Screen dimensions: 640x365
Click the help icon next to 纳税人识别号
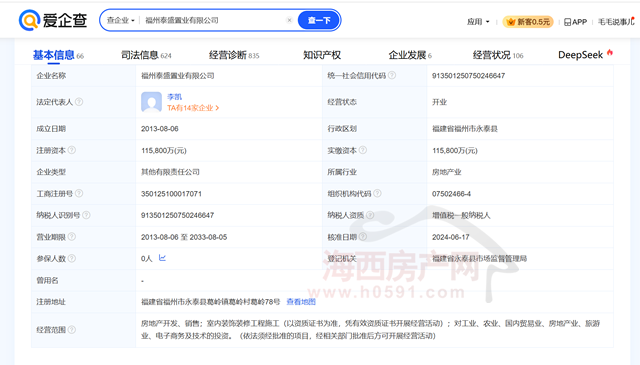coord(87,215)
